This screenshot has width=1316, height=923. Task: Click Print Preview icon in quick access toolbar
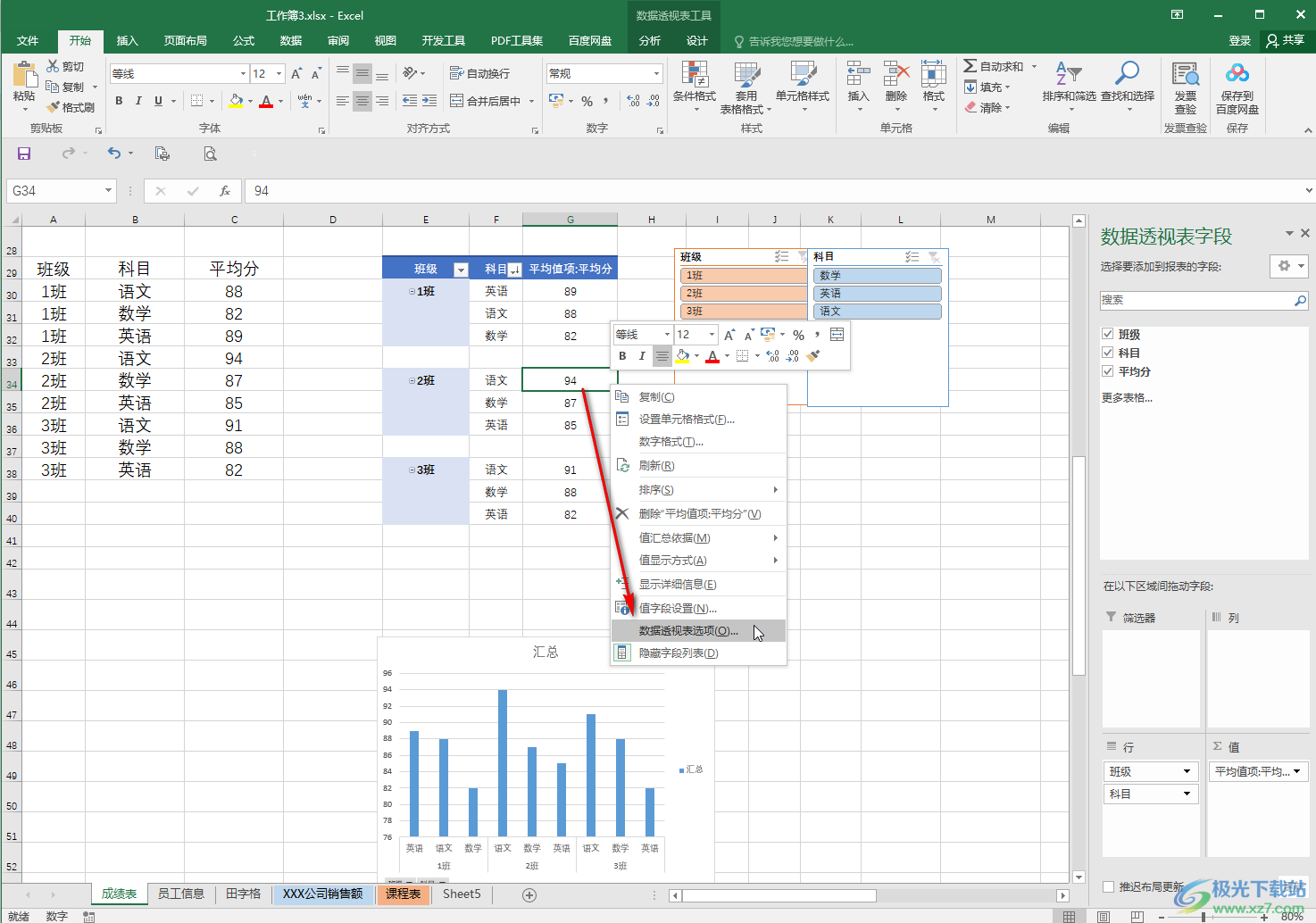210,154
